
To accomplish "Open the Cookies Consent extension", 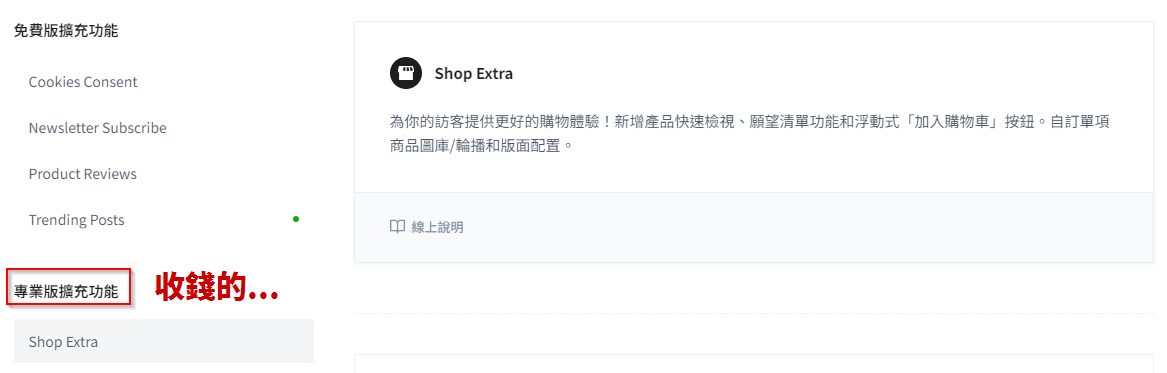I will coord(83,82).
